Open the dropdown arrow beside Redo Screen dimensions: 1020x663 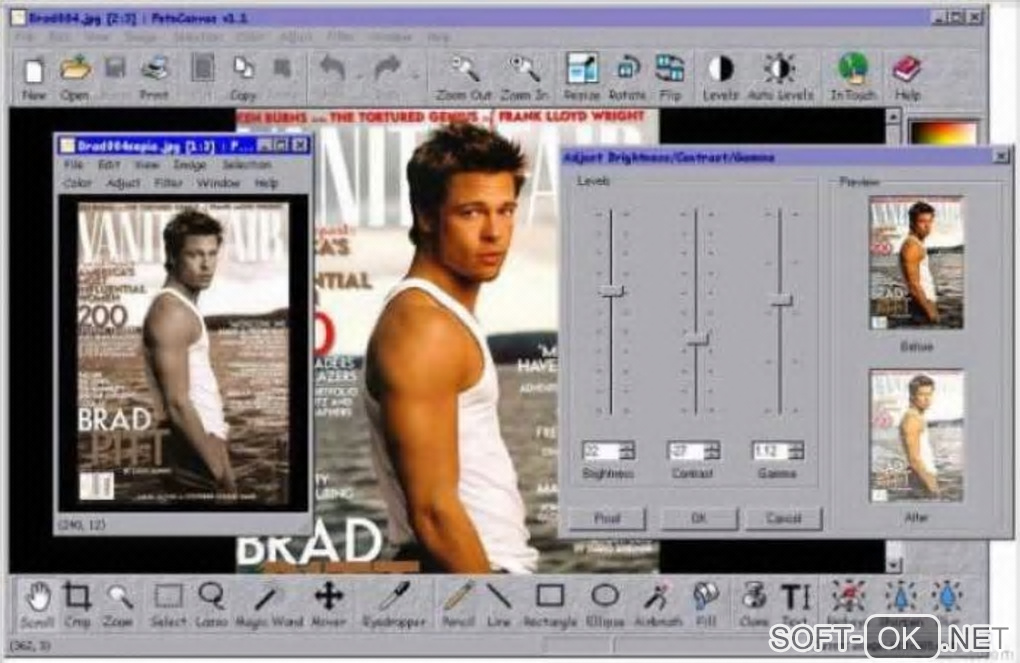[x=415, y=77]
